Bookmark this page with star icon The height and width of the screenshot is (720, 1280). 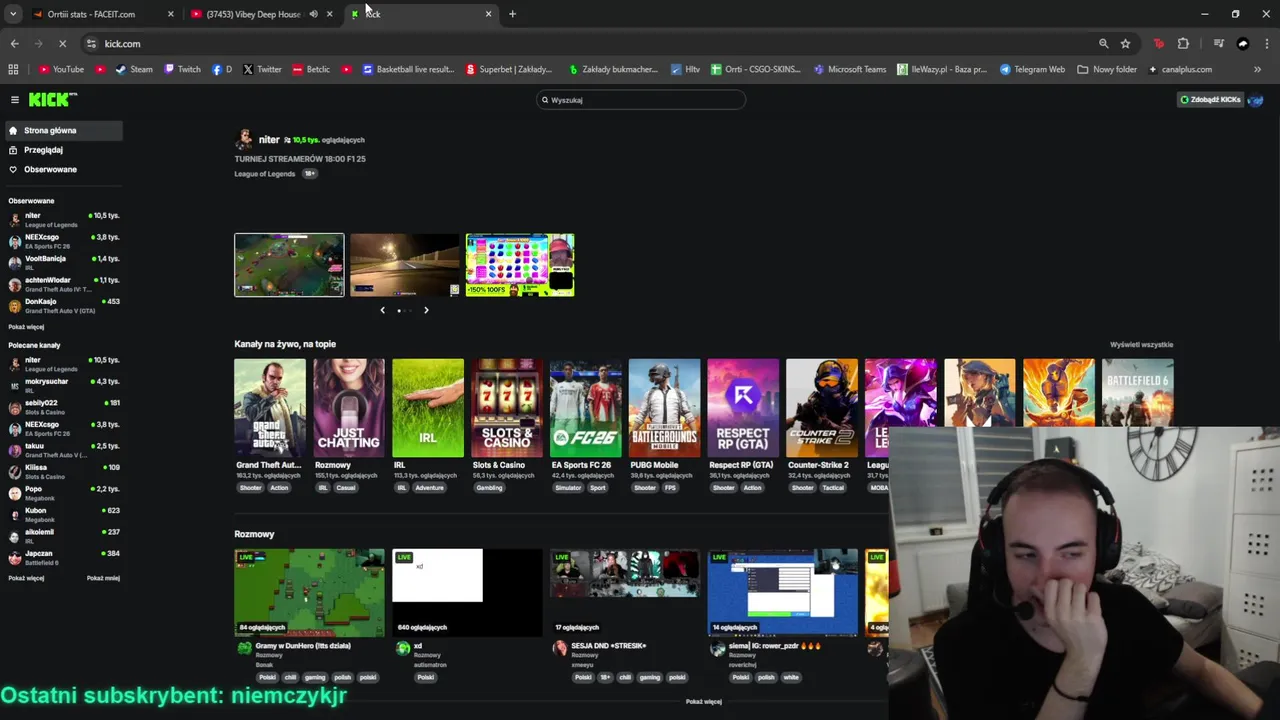1125,44
